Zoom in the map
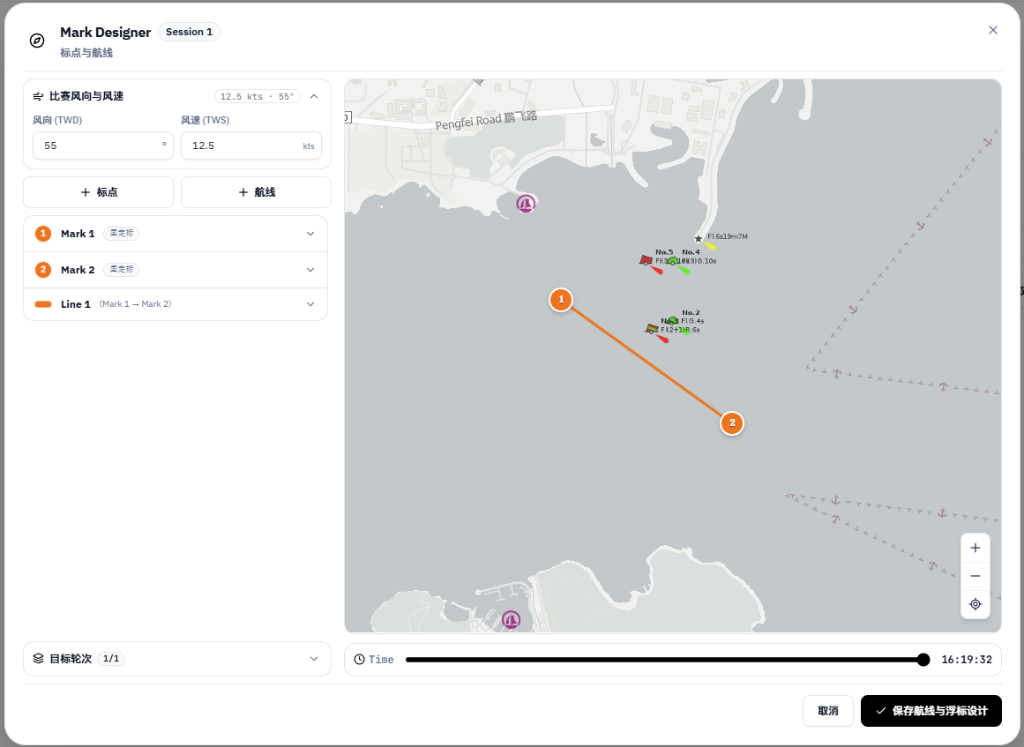Screen dimensions: 1024x747 pos(975,548)
